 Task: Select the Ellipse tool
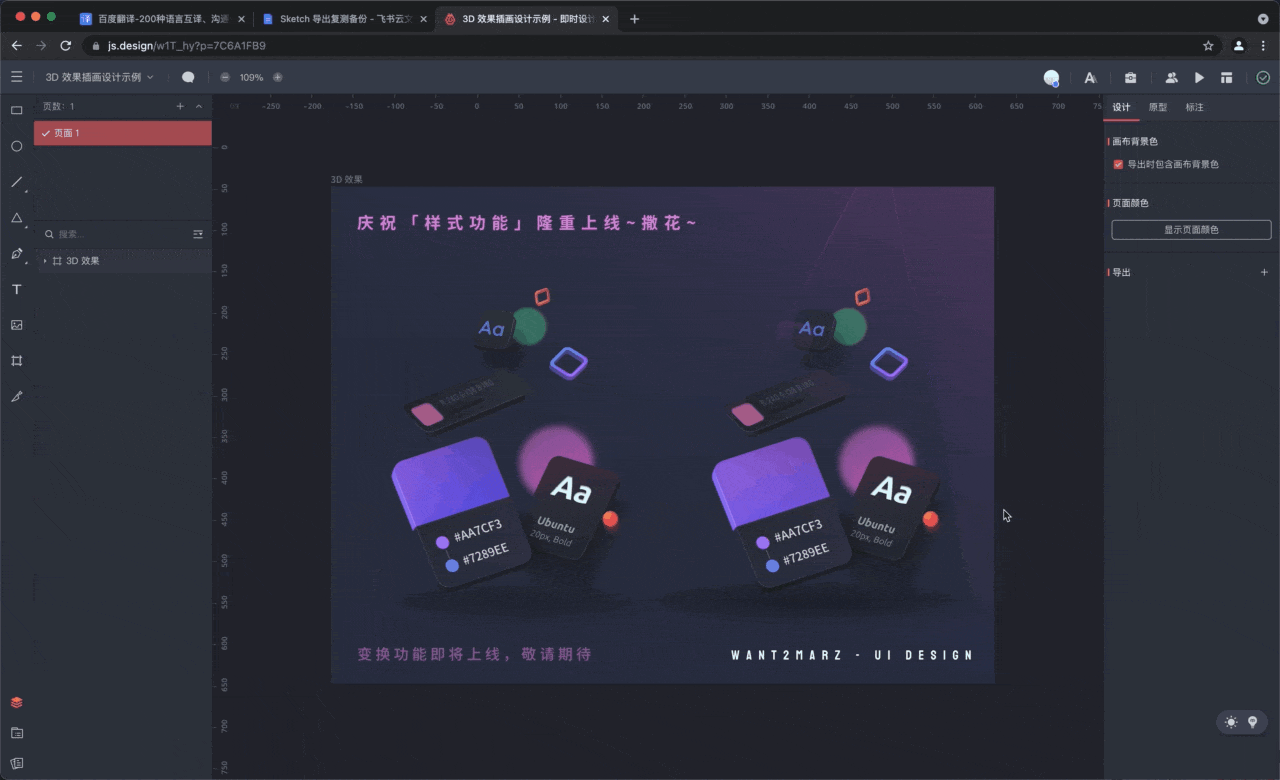[x=16, y=146]
